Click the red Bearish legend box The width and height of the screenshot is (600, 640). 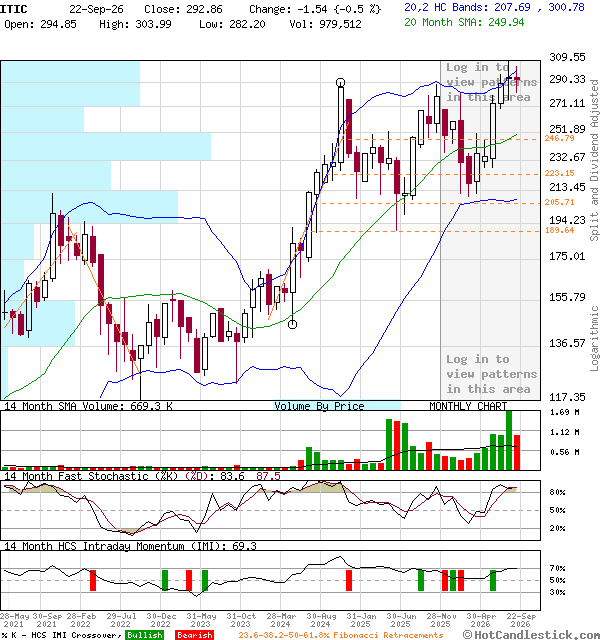click(195, 635)
